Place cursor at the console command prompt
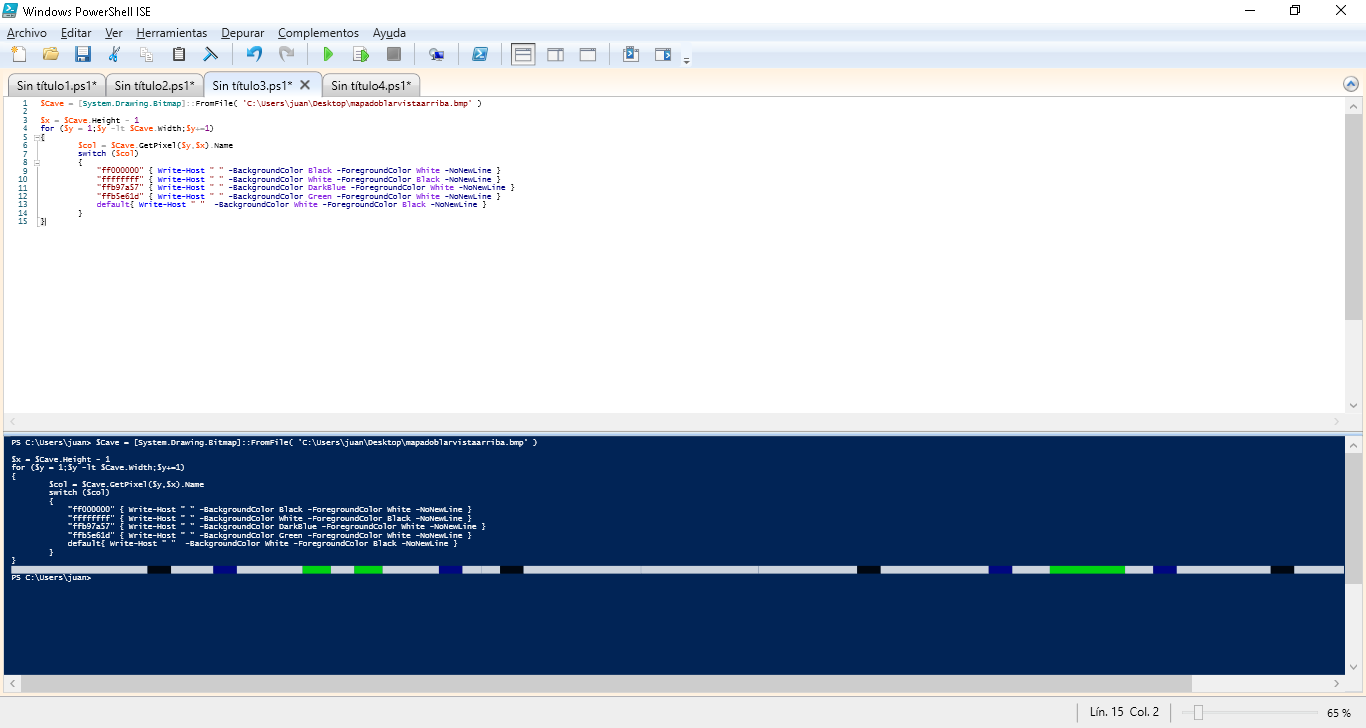This screenshot has width=1366, height=728. (x=95, y=577)
